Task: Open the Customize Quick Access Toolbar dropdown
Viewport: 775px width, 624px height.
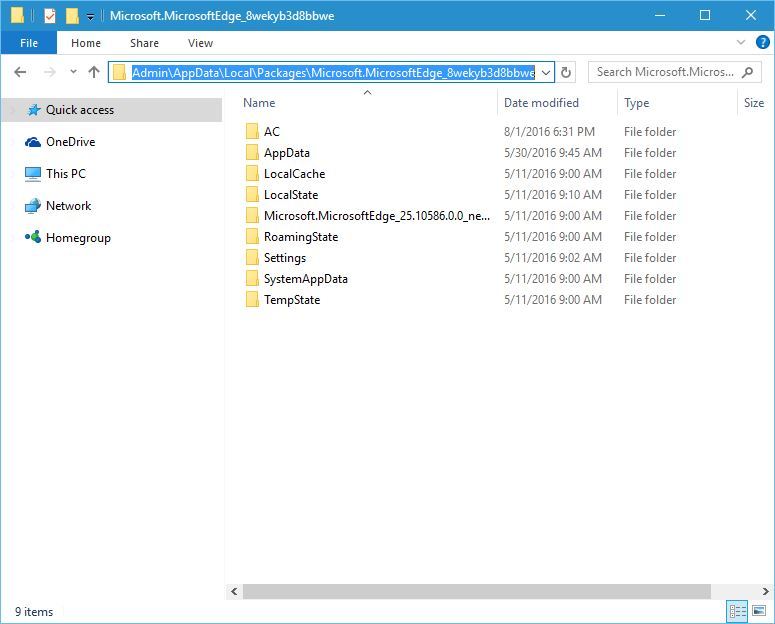Action: [x=90, y=17]
